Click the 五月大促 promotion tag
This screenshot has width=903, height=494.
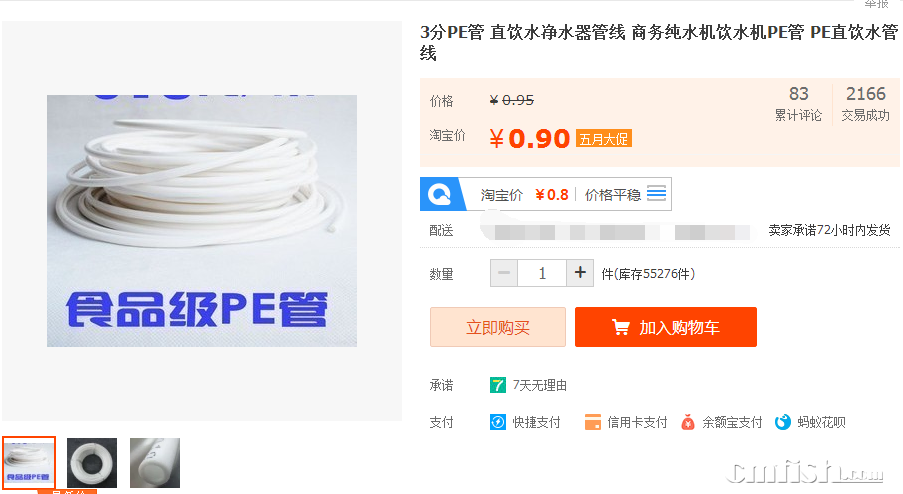coord(604,139)
